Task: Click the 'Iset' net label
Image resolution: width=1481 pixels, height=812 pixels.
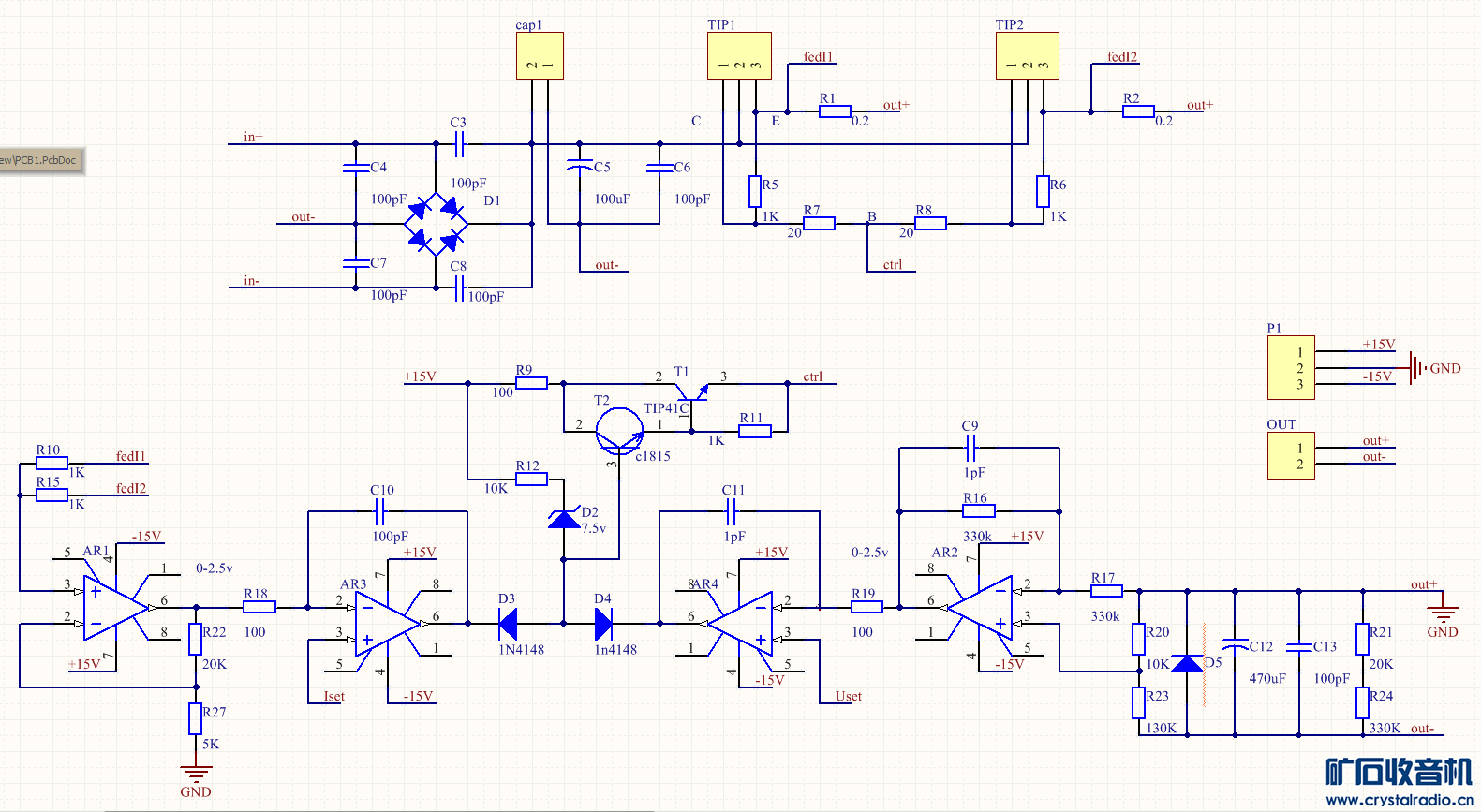Action: (334, 696)
